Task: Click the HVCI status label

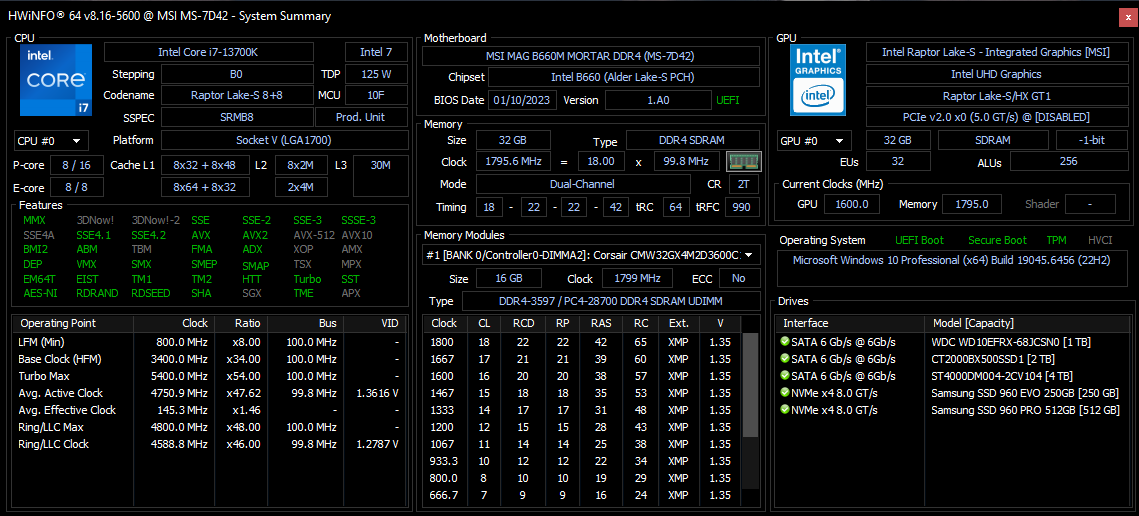Action: [x=1100, y=240]
